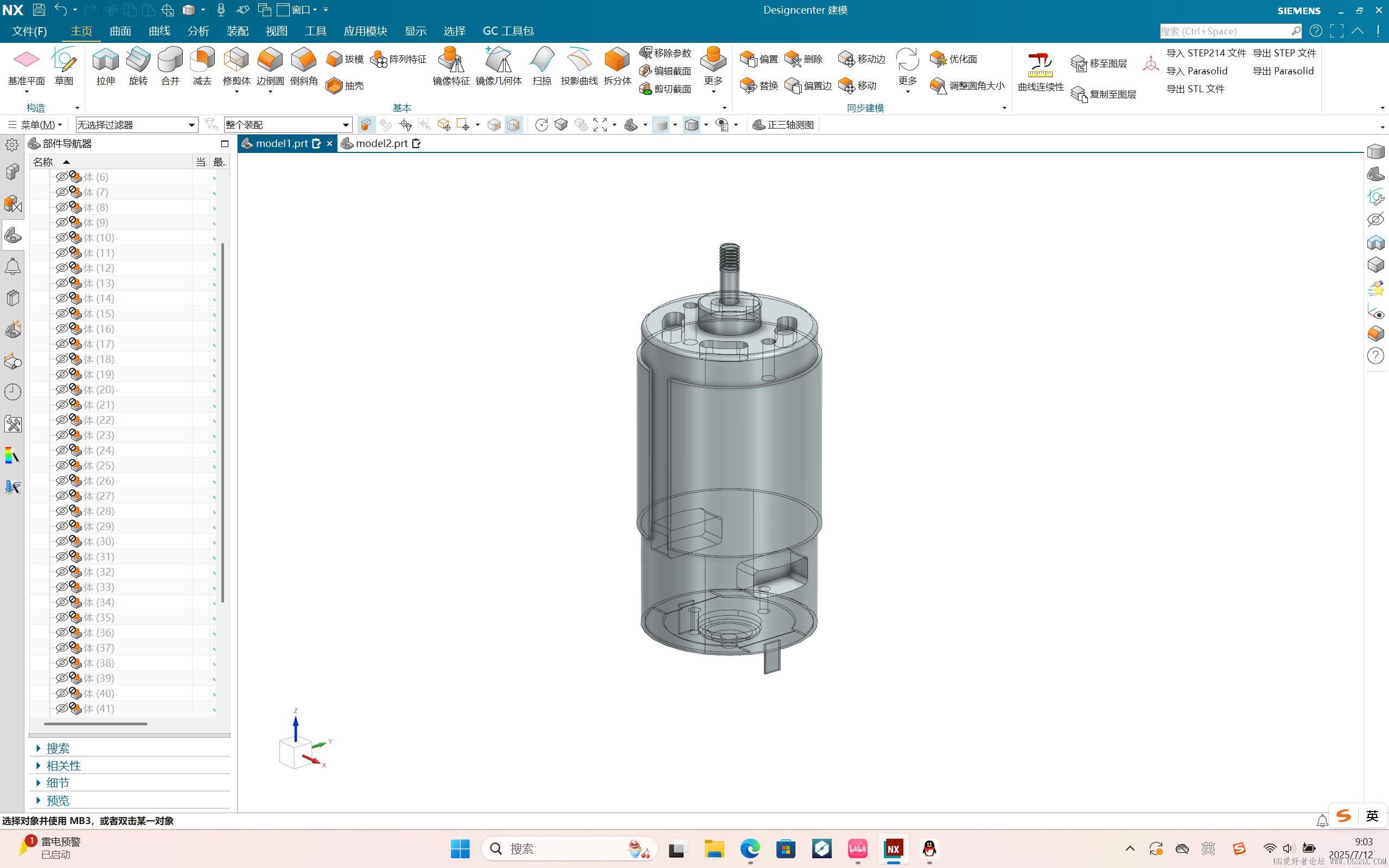Toggle visibility of 体 (15)
The image size is (1389, 868).
[x=61, y=314]
